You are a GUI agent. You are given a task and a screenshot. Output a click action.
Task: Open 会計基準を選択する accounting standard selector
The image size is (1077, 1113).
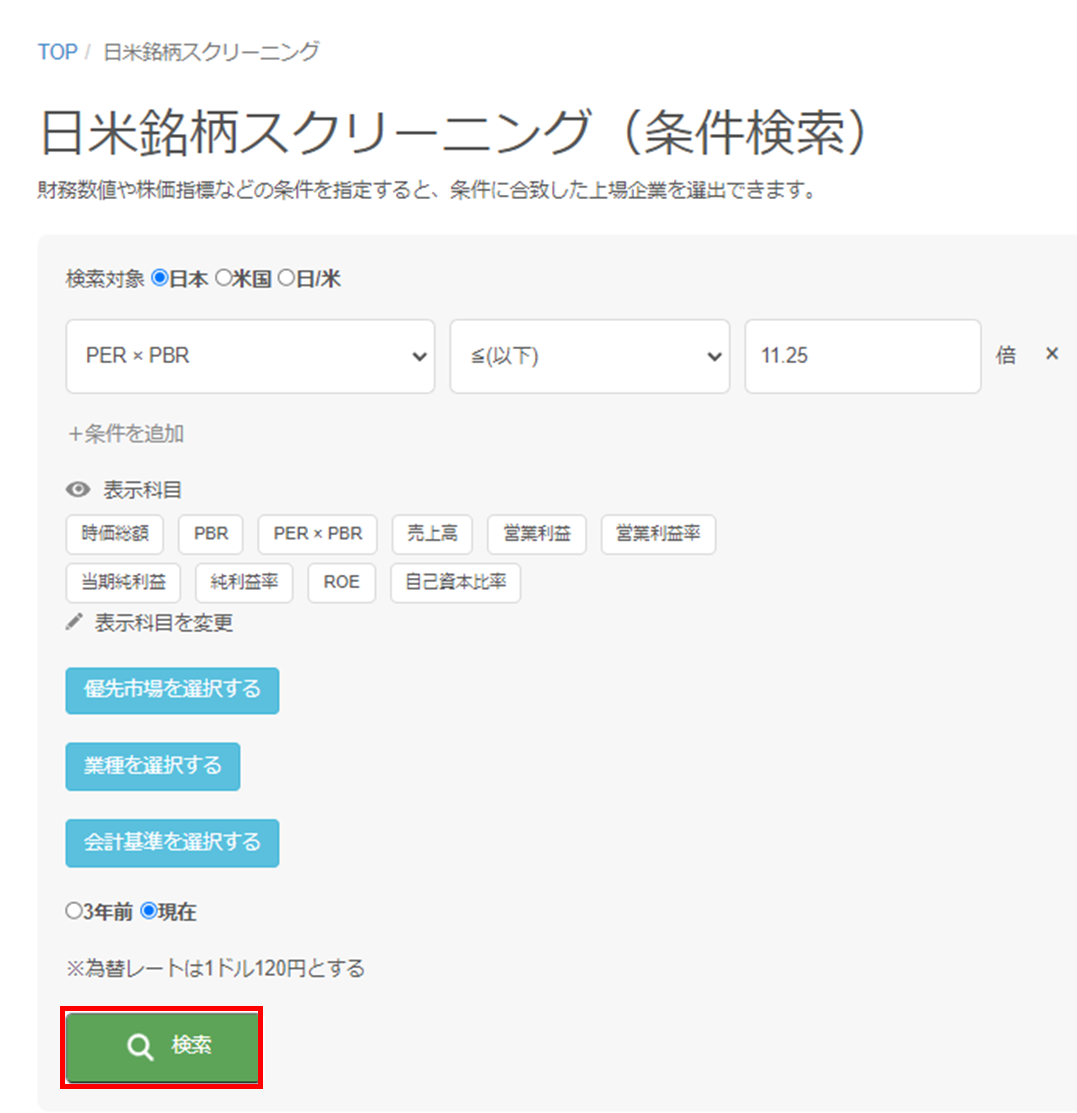coord(173,843)
